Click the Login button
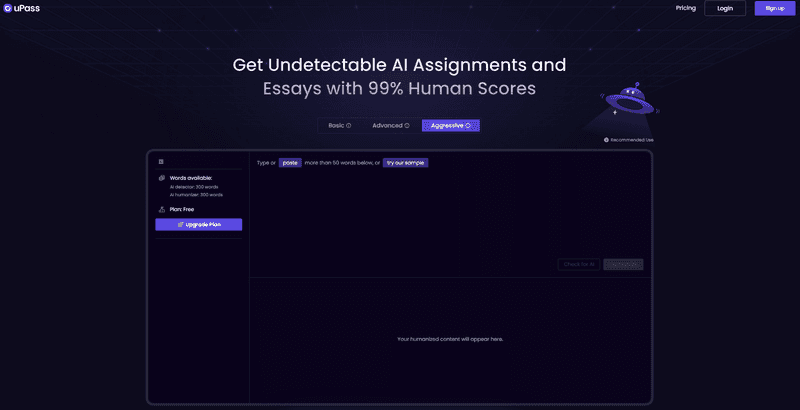The width and height of the screenshot is (800, 410). pyautogui.click(x=725, y=8)
